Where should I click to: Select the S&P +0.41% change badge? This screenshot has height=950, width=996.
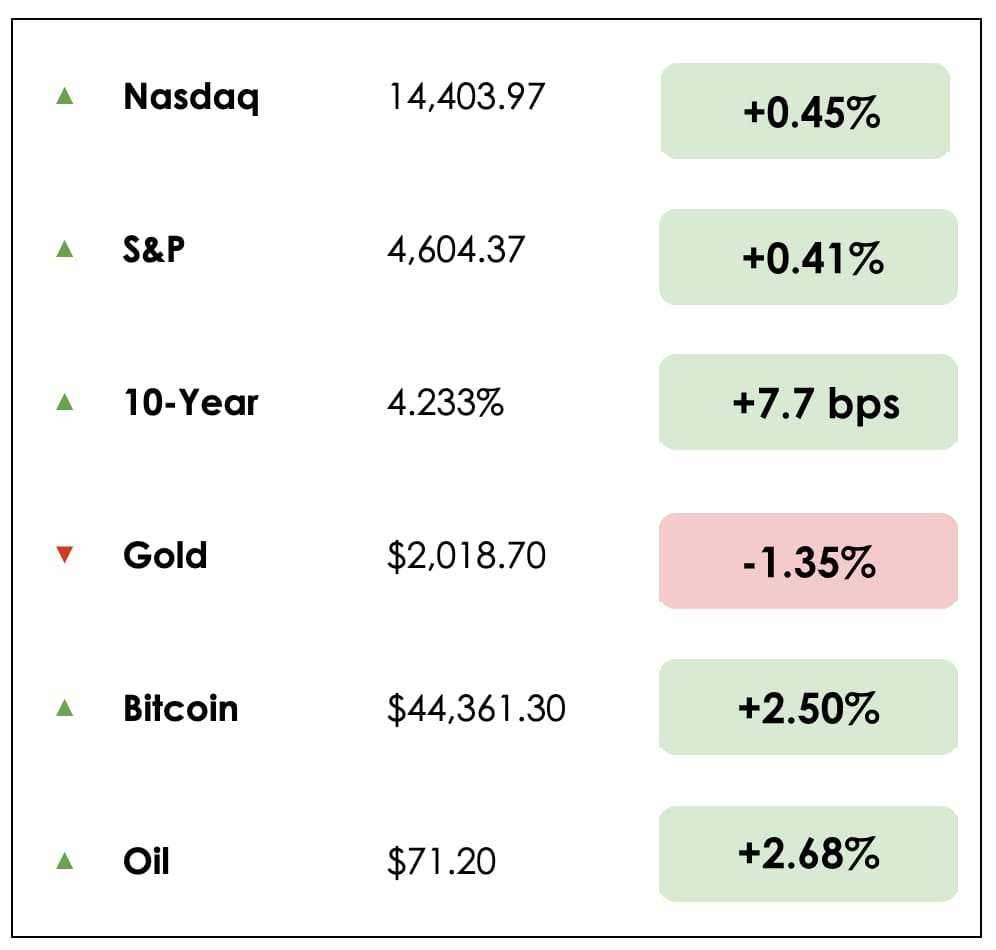point(808,257)
